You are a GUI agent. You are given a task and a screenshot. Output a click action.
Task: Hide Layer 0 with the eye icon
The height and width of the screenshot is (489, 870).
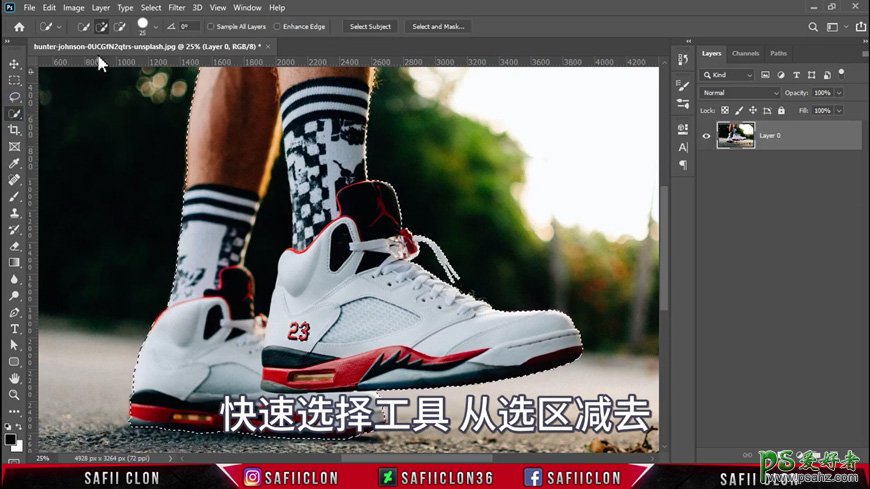tap(706, 135)
